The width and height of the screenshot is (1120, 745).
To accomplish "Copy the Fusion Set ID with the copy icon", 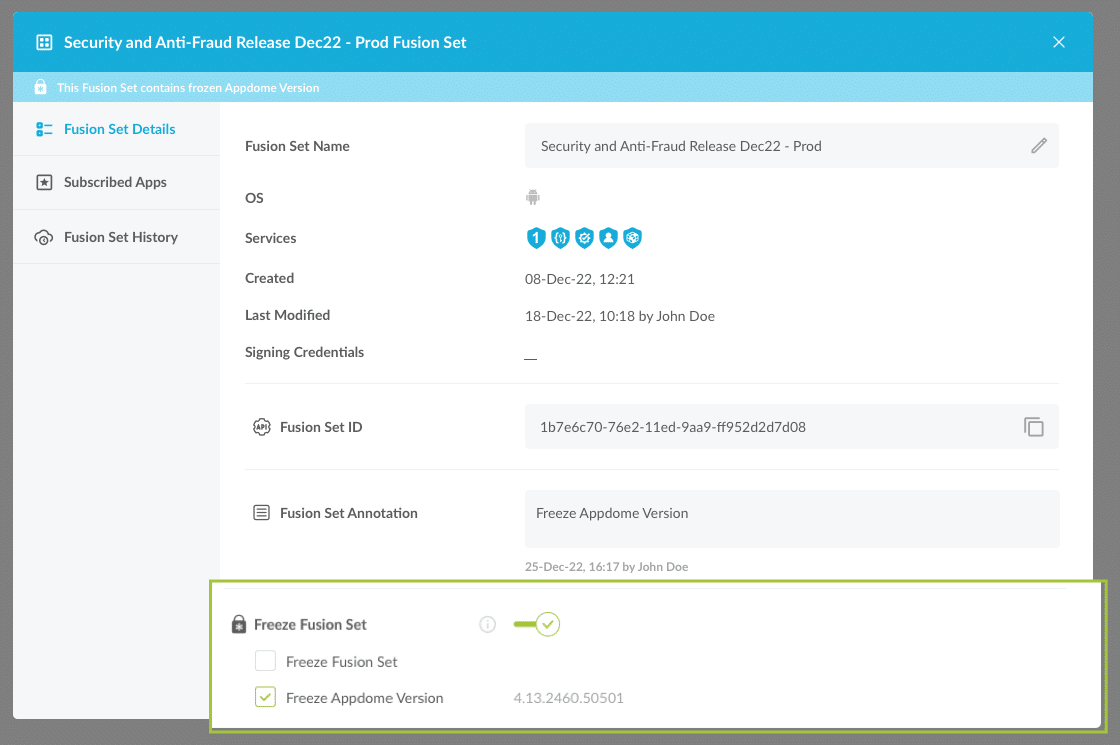I will pos(1033,427).
